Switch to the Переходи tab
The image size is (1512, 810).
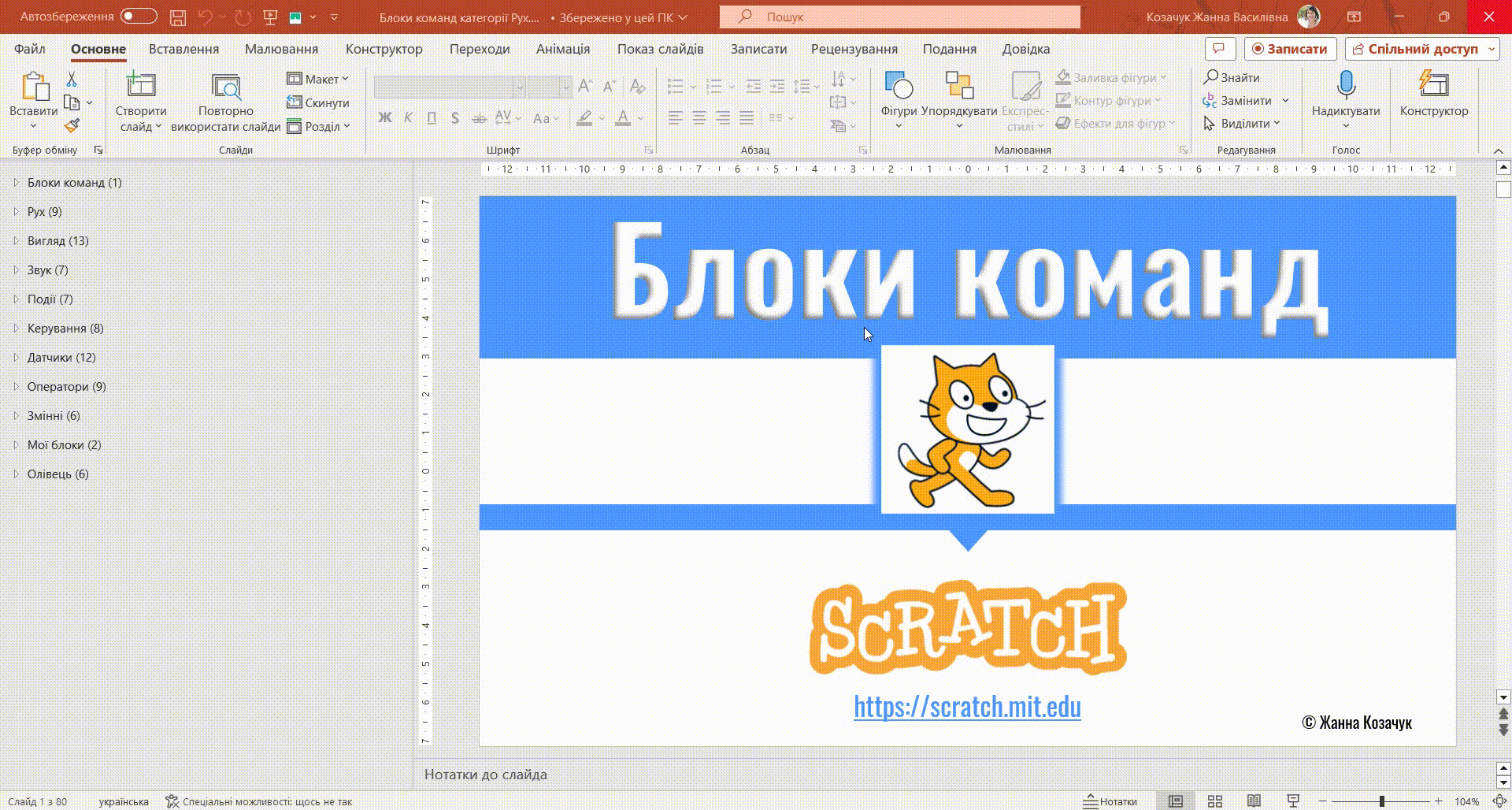pyautogui.click(x=480, y=49)
